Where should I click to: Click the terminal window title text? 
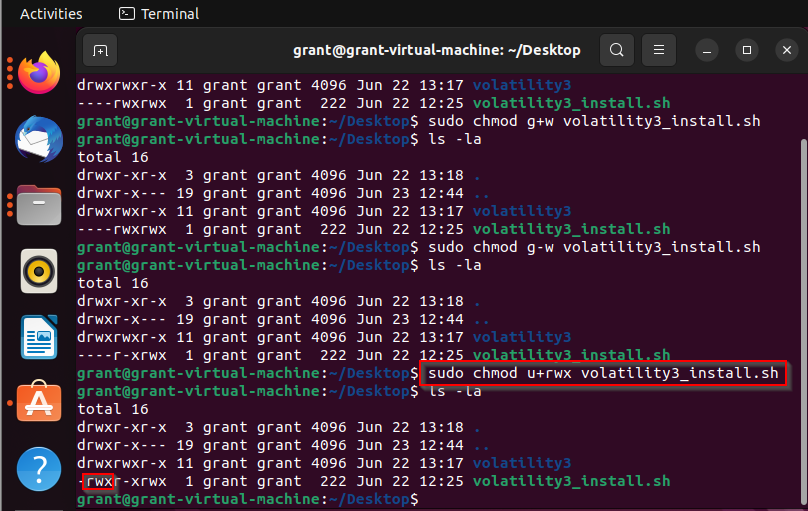pyautogui.click(x=436, y=50)
